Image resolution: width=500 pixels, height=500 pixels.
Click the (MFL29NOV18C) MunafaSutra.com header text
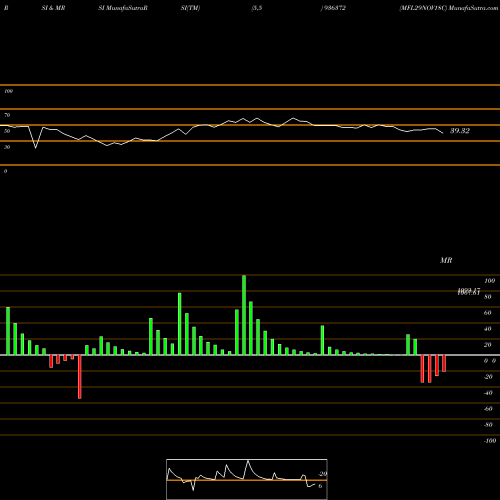[x=449, y=8]
